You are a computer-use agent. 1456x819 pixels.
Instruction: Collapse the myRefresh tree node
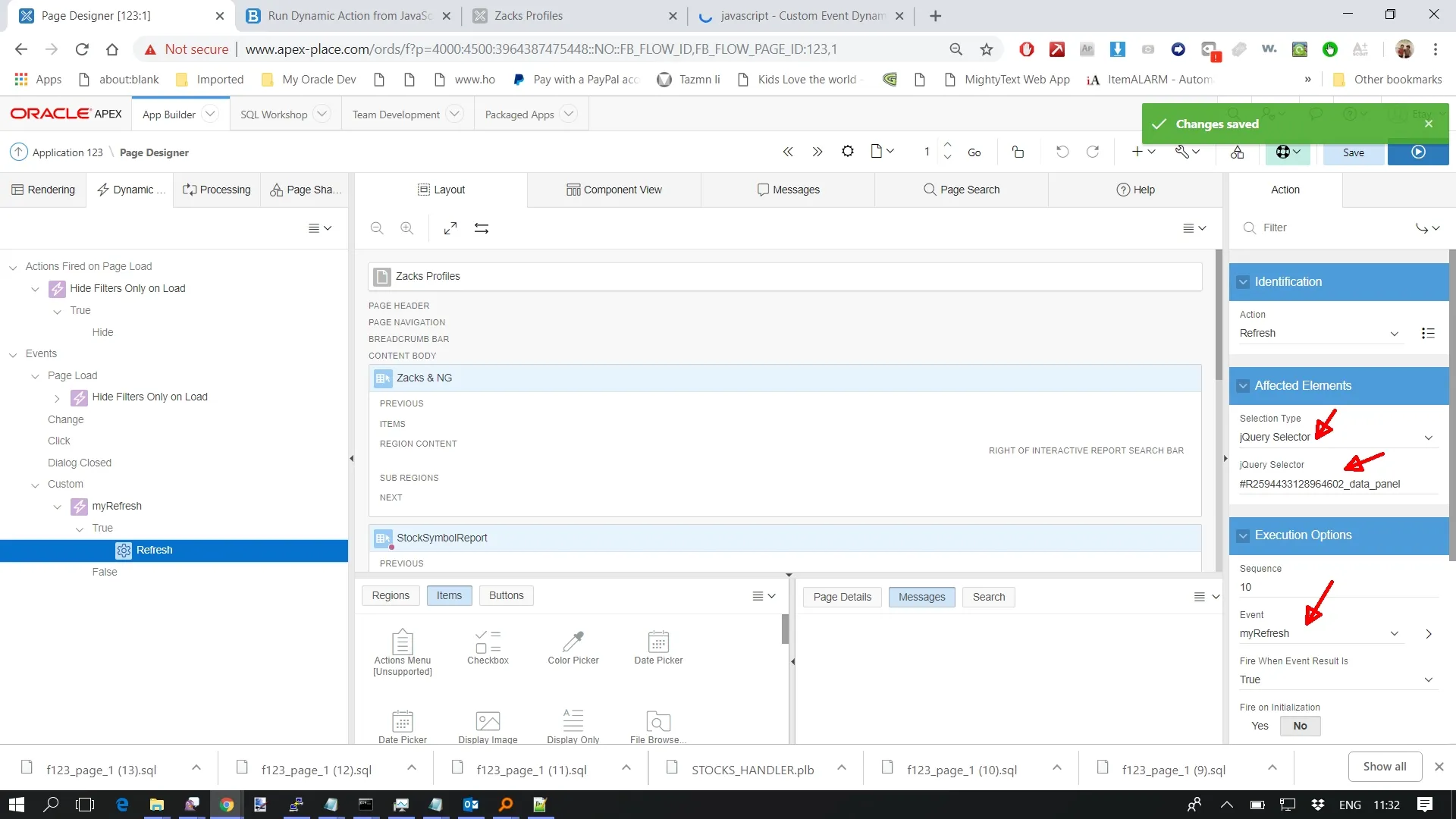coord(58,507)
